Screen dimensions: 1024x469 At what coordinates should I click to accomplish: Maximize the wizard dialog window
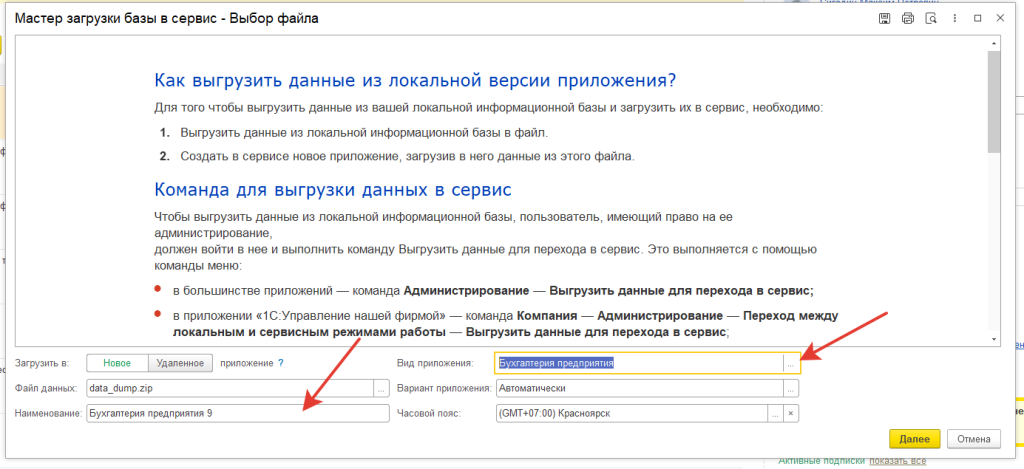(x=978, y=18)
